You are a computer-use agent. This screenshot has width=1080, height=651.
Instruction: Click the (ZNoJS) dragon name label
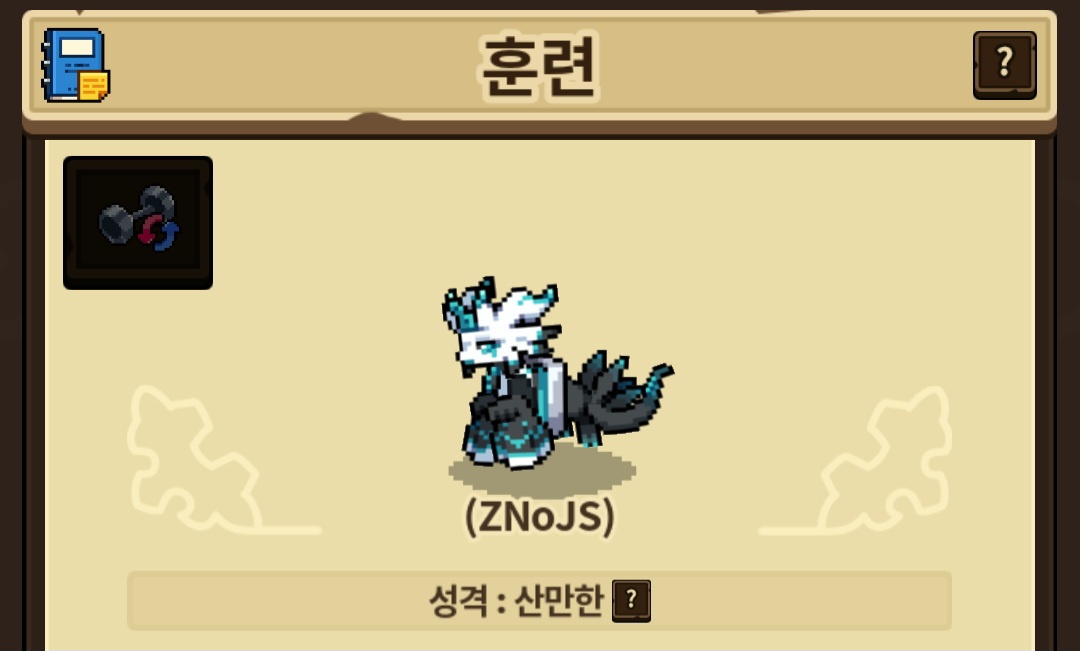click(x=539, y=517)
